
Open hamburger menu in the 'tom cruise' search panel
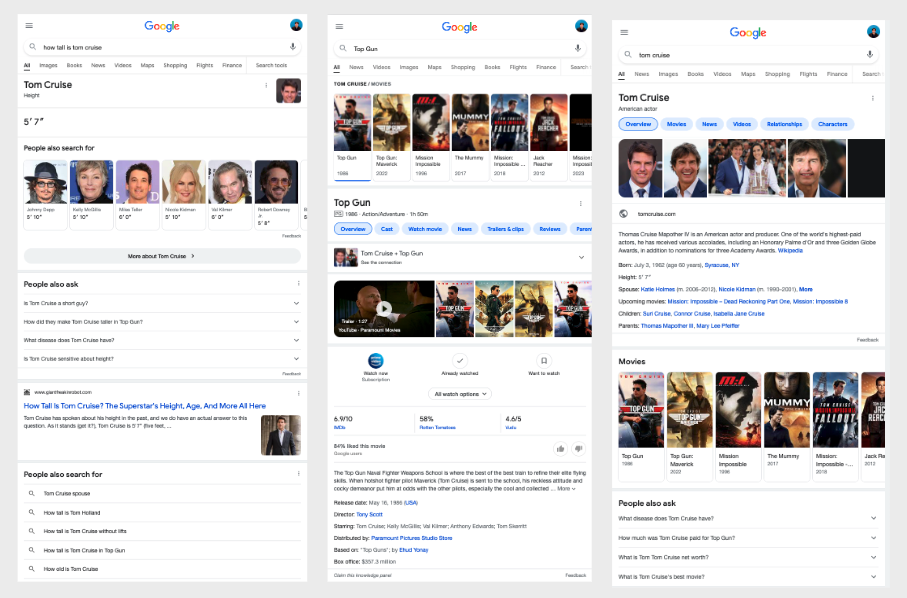point(624,32)
